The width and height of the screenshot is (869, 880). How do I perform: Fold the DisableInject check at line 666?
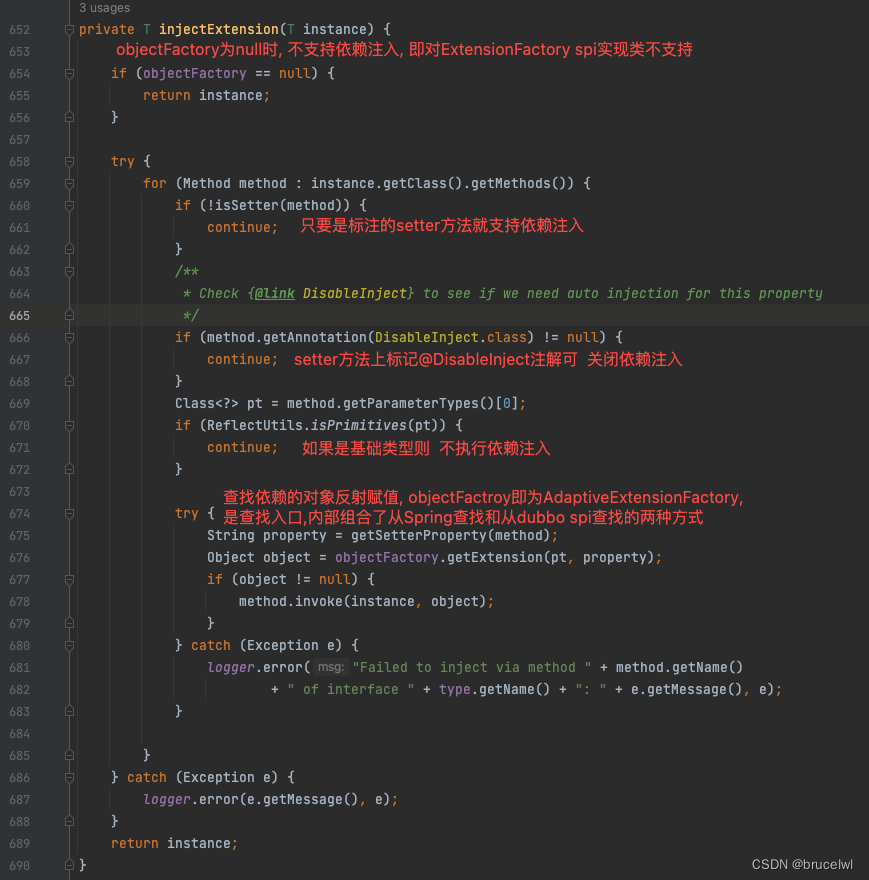coord(69,338)
